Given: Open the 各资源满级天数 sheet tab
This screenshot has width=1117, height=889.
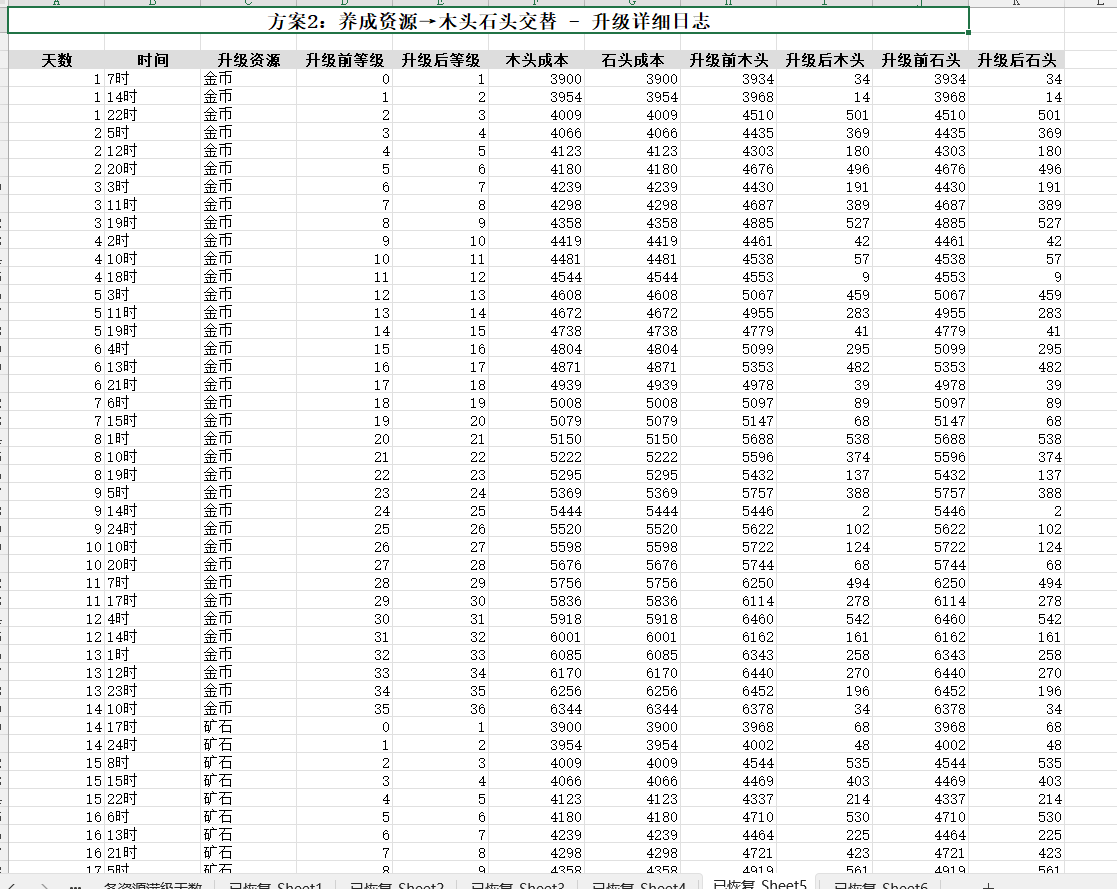Looking at the screenshot, I should [x=152, y=885].
